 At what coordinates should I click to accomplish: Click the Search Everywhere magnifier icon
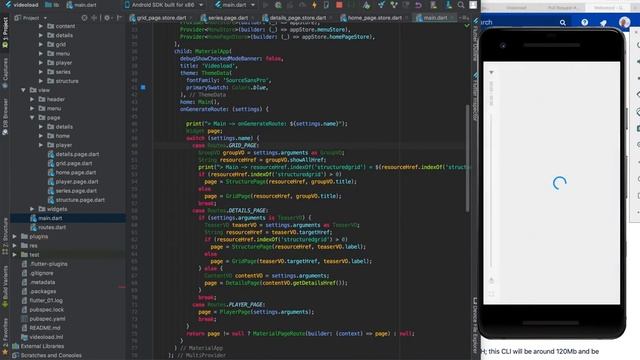[x=460, y=5]
